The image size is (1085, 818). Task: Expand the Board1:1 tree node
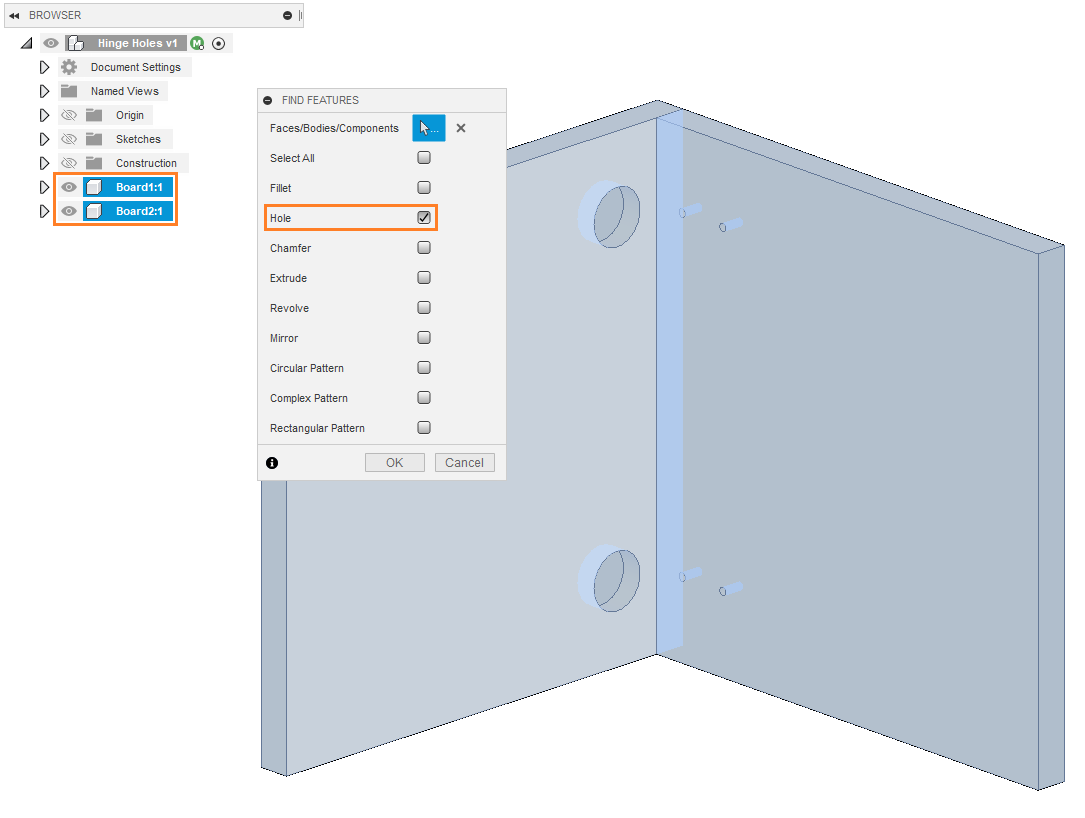click(x=44, y=187)
